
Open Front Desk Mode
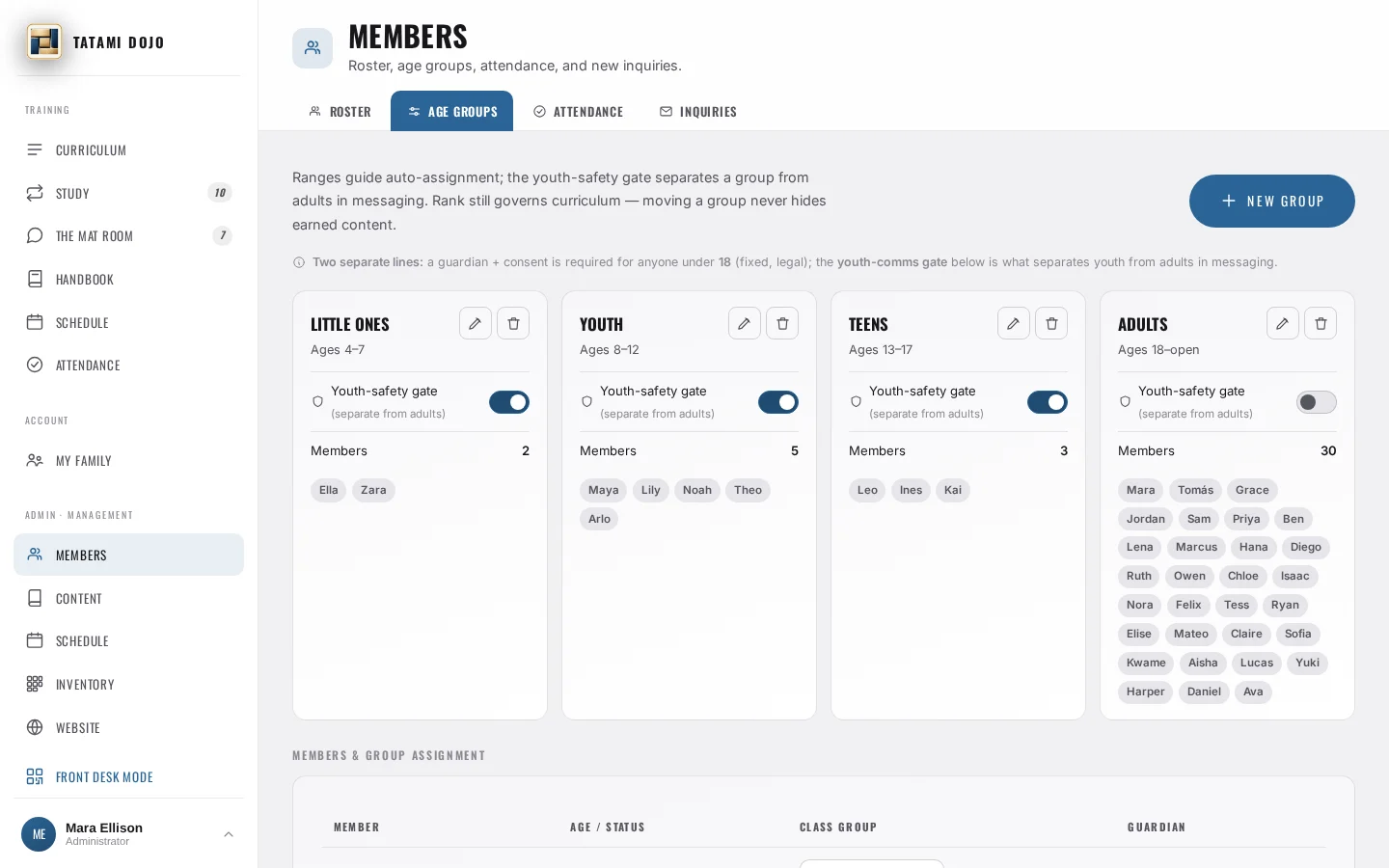point(128,776)
